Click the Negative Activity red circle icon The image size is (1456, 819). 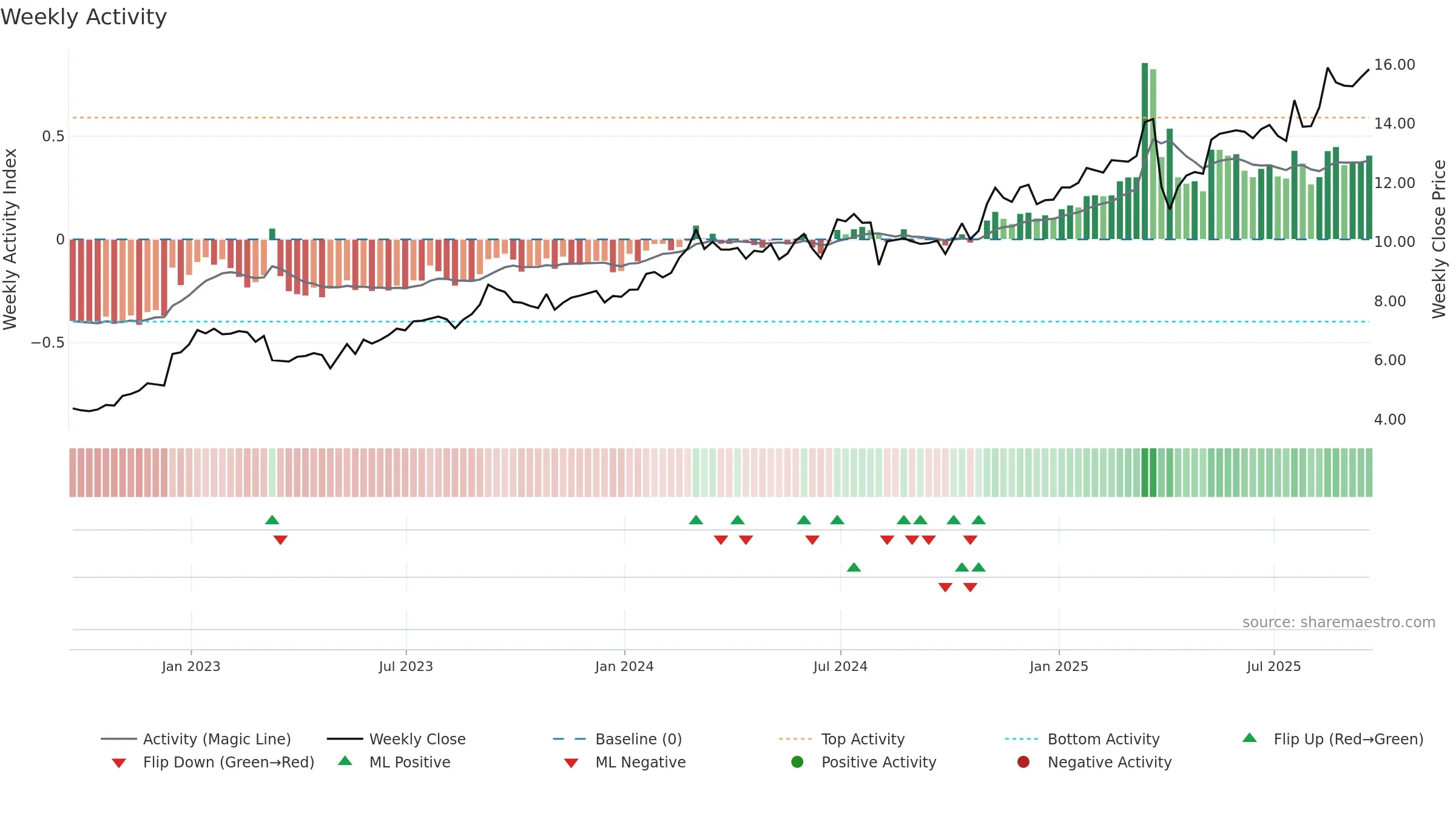tap(1023, 762)
